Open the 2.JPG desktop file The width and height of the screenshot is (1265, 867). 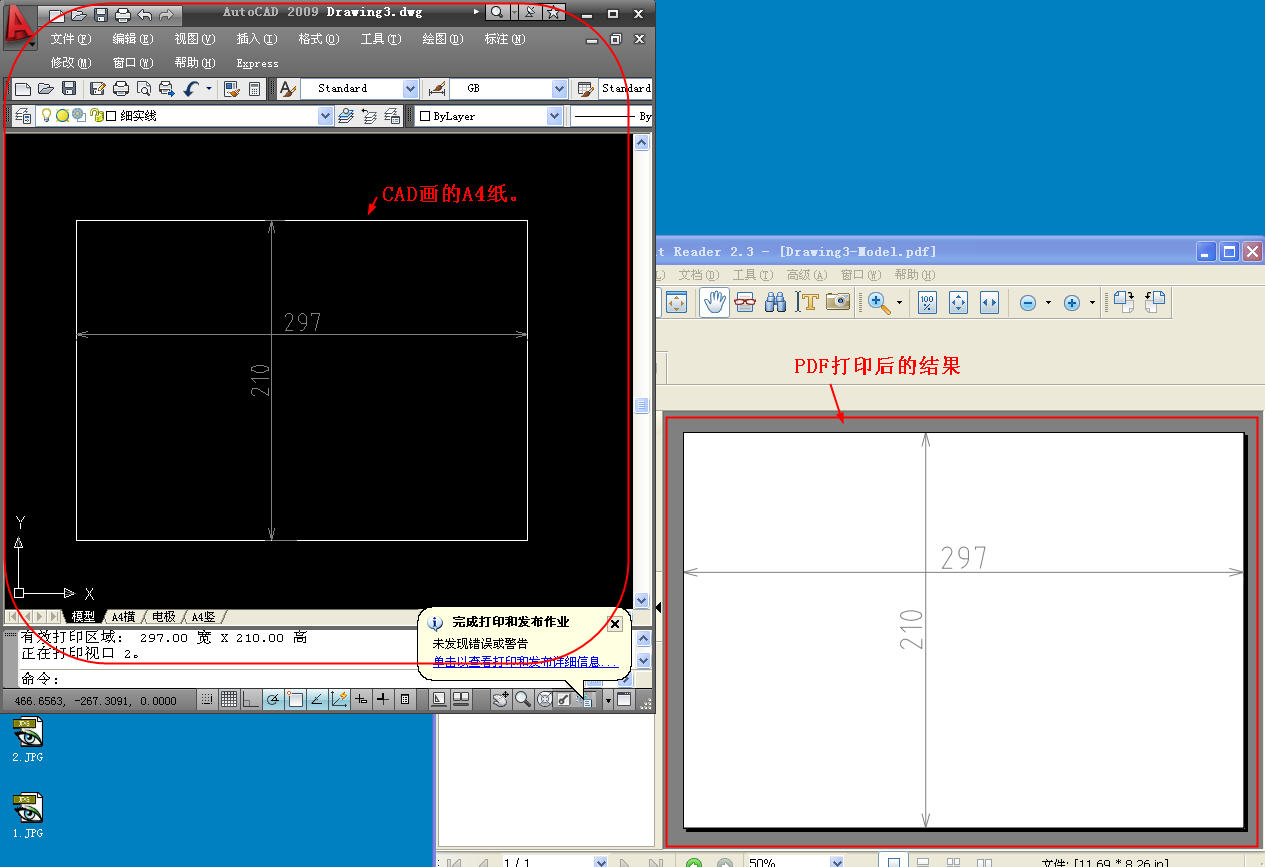(28, 740)
